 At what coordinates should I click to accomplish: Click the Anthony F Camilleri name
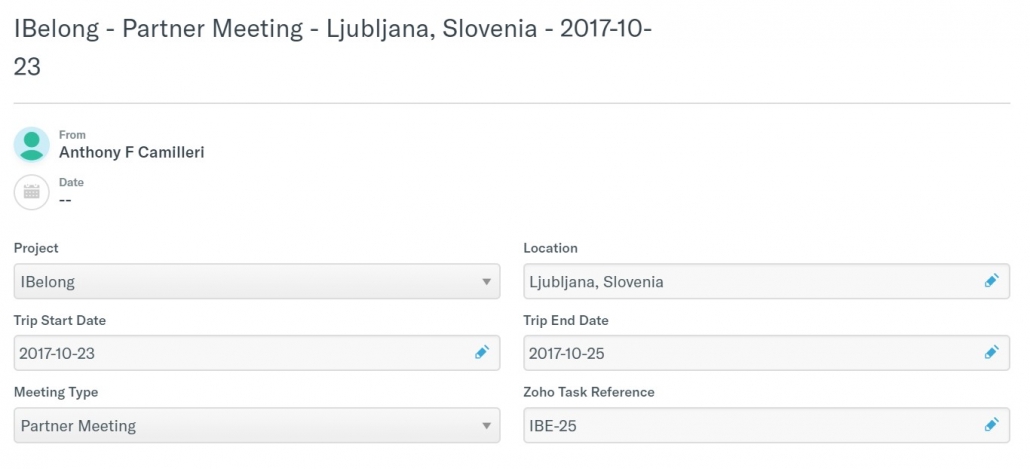(131, 152)
